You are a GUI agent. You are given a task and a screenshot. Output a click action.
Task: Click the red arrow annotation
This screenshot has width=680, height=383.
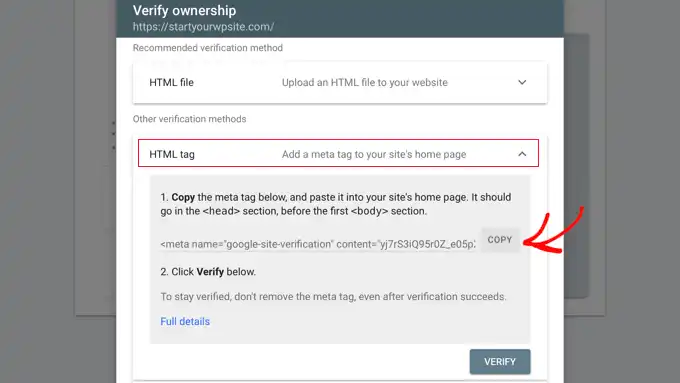point(554,230)
